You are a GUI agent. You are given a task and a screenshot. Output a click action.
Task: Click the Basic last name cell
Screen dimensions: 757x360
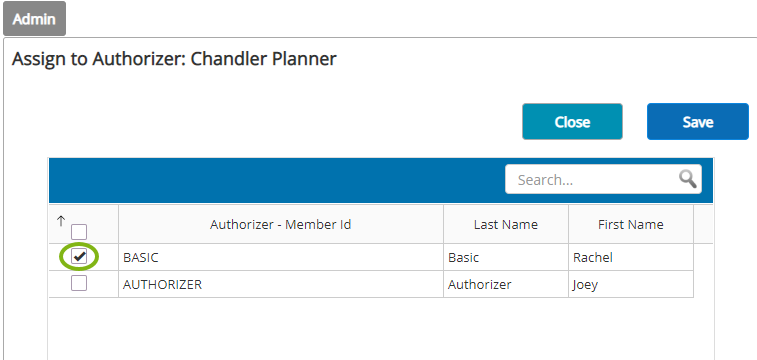click(x=505, y=257)
